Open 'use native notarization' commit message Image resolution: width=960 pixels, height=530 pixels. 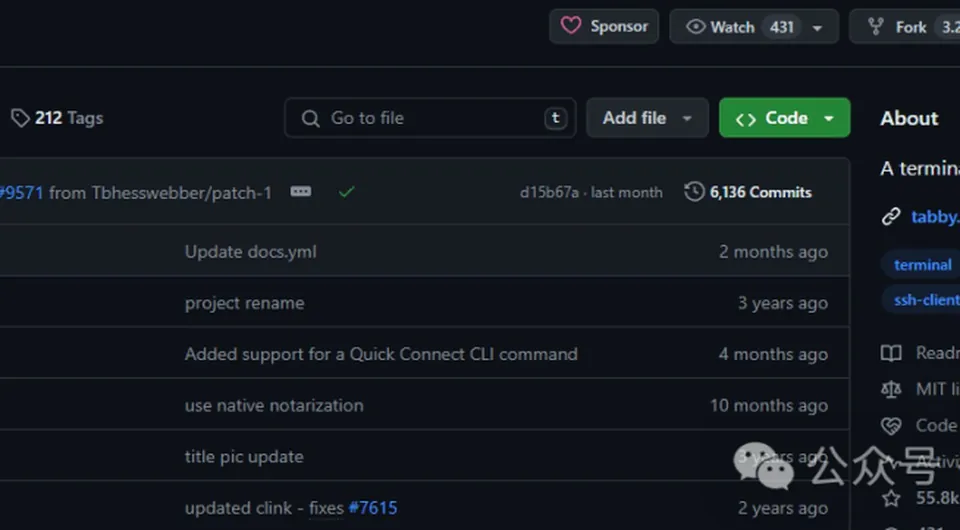274,405
